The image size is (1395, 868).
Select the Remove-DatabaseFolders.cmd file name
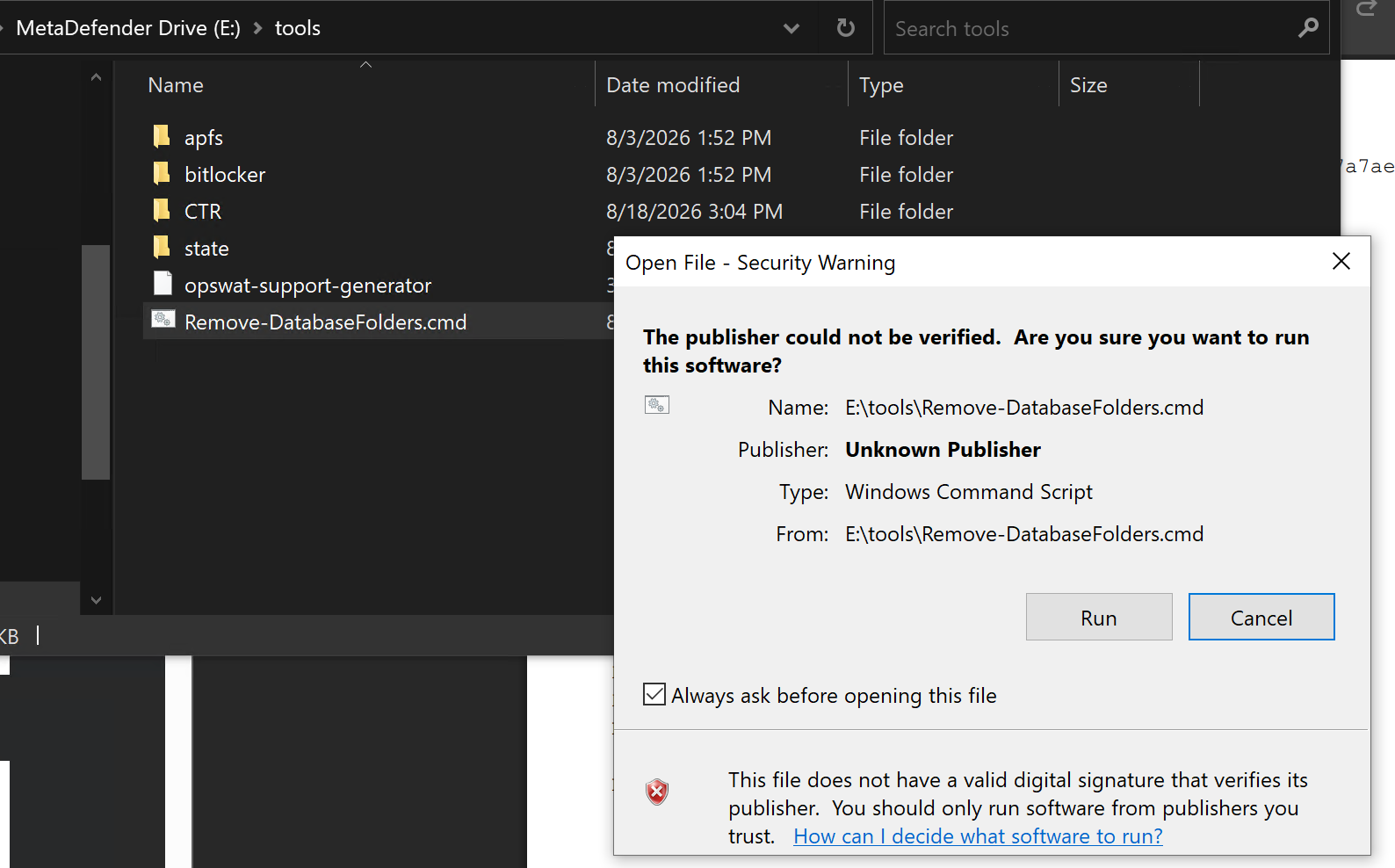click(x=326, y=322)
